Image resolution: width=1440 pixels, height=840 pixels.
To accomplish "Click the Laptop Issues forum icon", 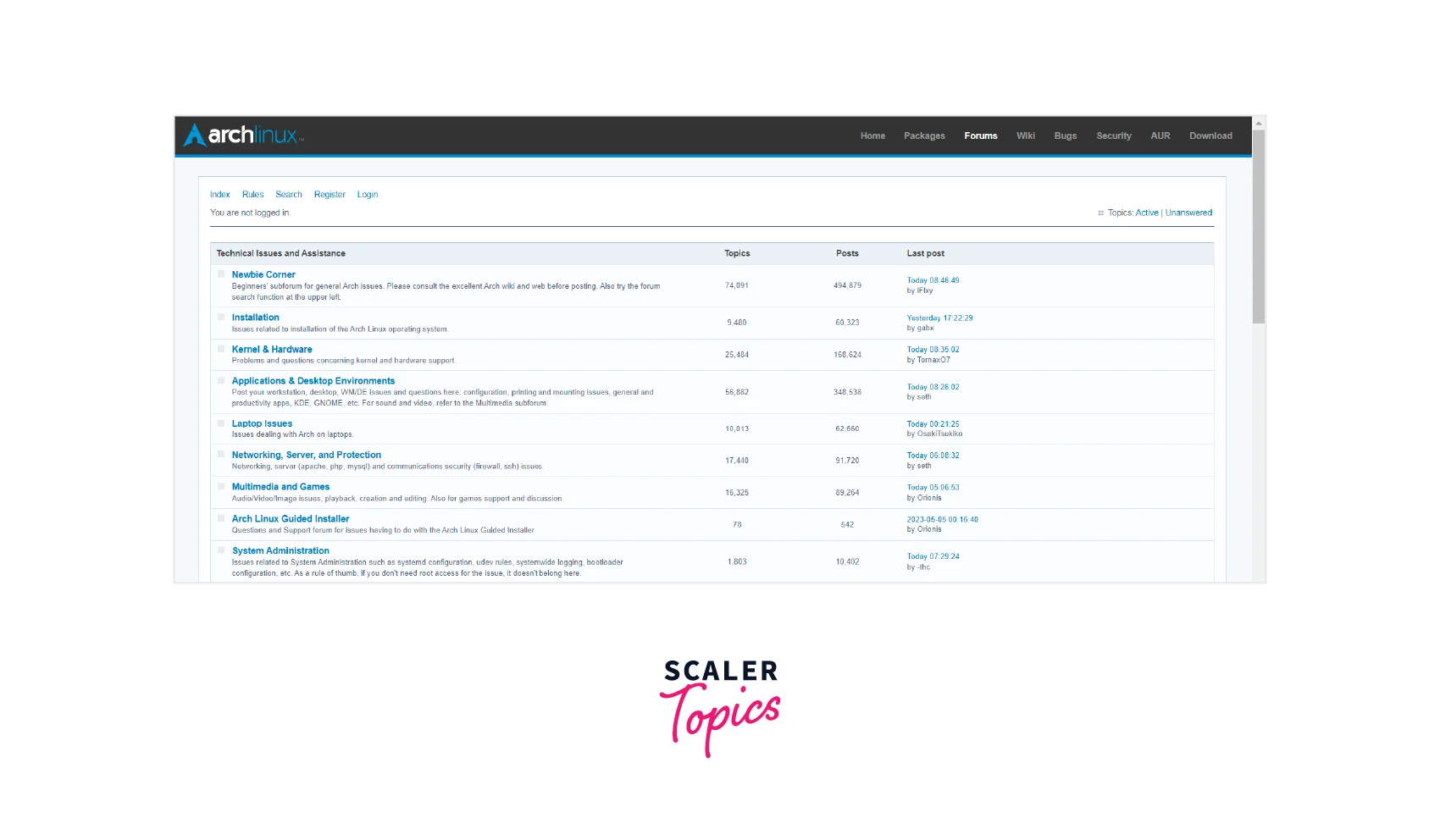I will coord(222,423).
